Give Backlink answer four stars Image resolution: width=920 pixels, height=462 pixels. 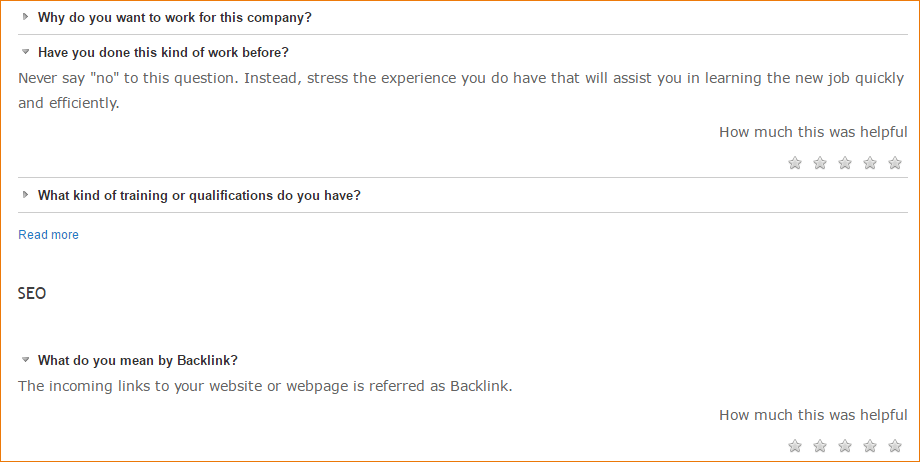870,446
